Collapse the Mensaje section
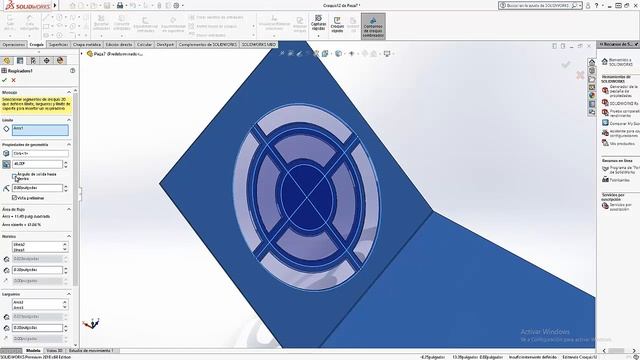640x360 pixels. click(69, 92)
